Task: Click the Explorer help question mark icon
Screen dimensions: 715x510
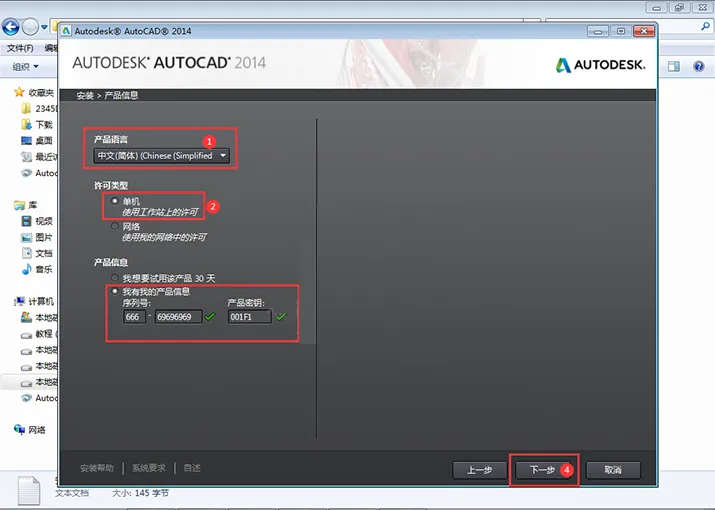Action: coord(700,67)
